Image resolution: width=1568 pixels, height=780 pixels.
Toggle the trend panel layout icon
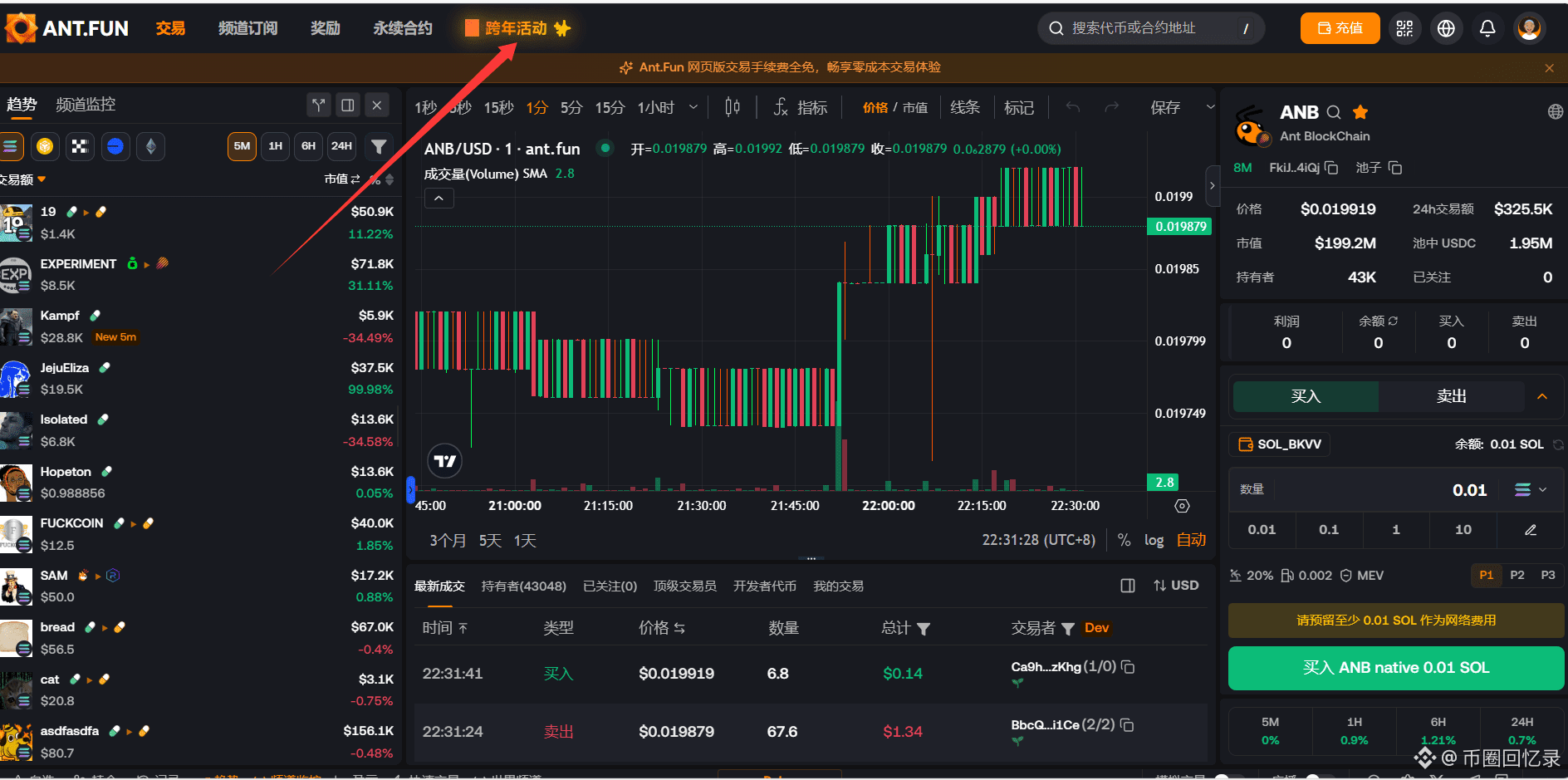[x=348, y=105]
